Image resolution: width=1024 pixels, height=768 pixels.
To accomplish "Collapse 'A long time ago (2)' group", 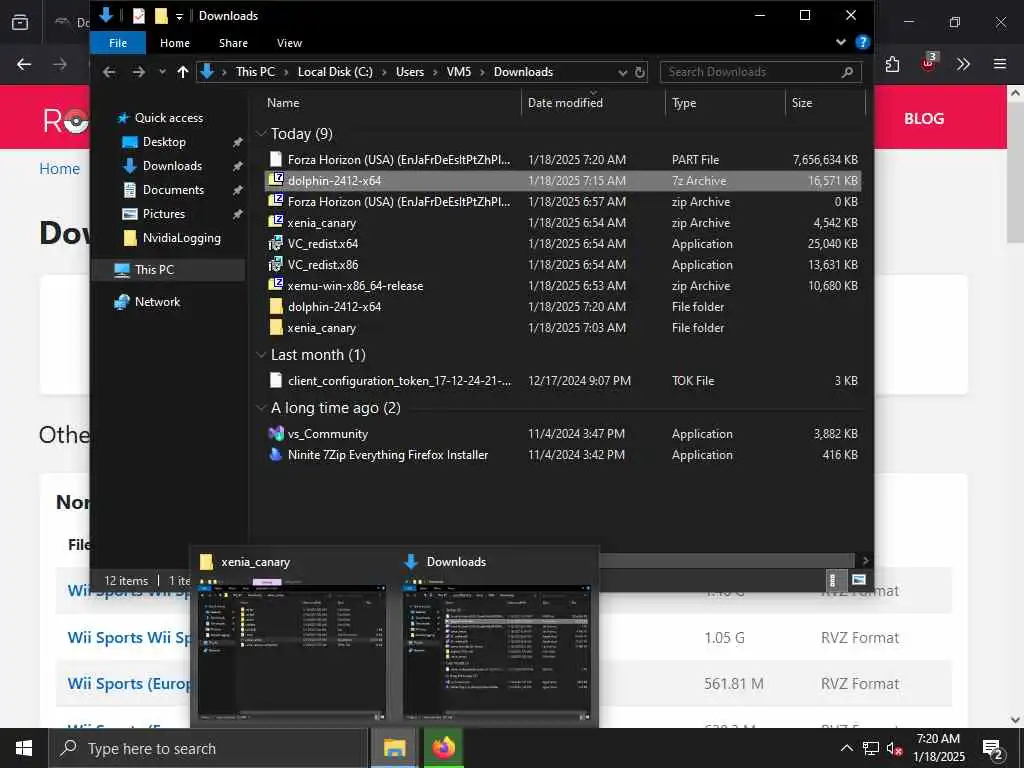I will [x=261, y=408].
